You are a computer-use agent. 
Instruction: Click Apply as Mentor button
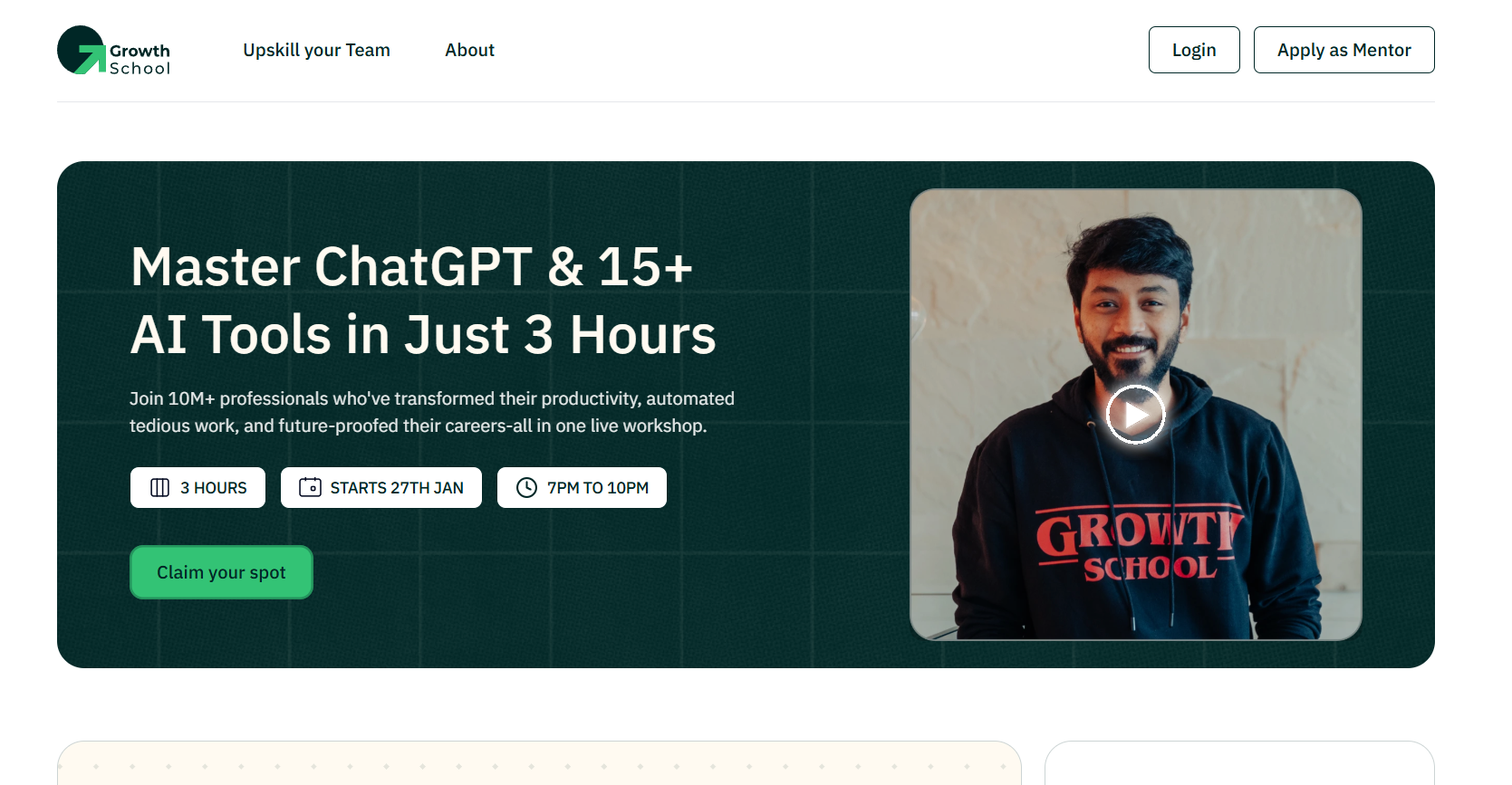click(x=1343, y=50)
